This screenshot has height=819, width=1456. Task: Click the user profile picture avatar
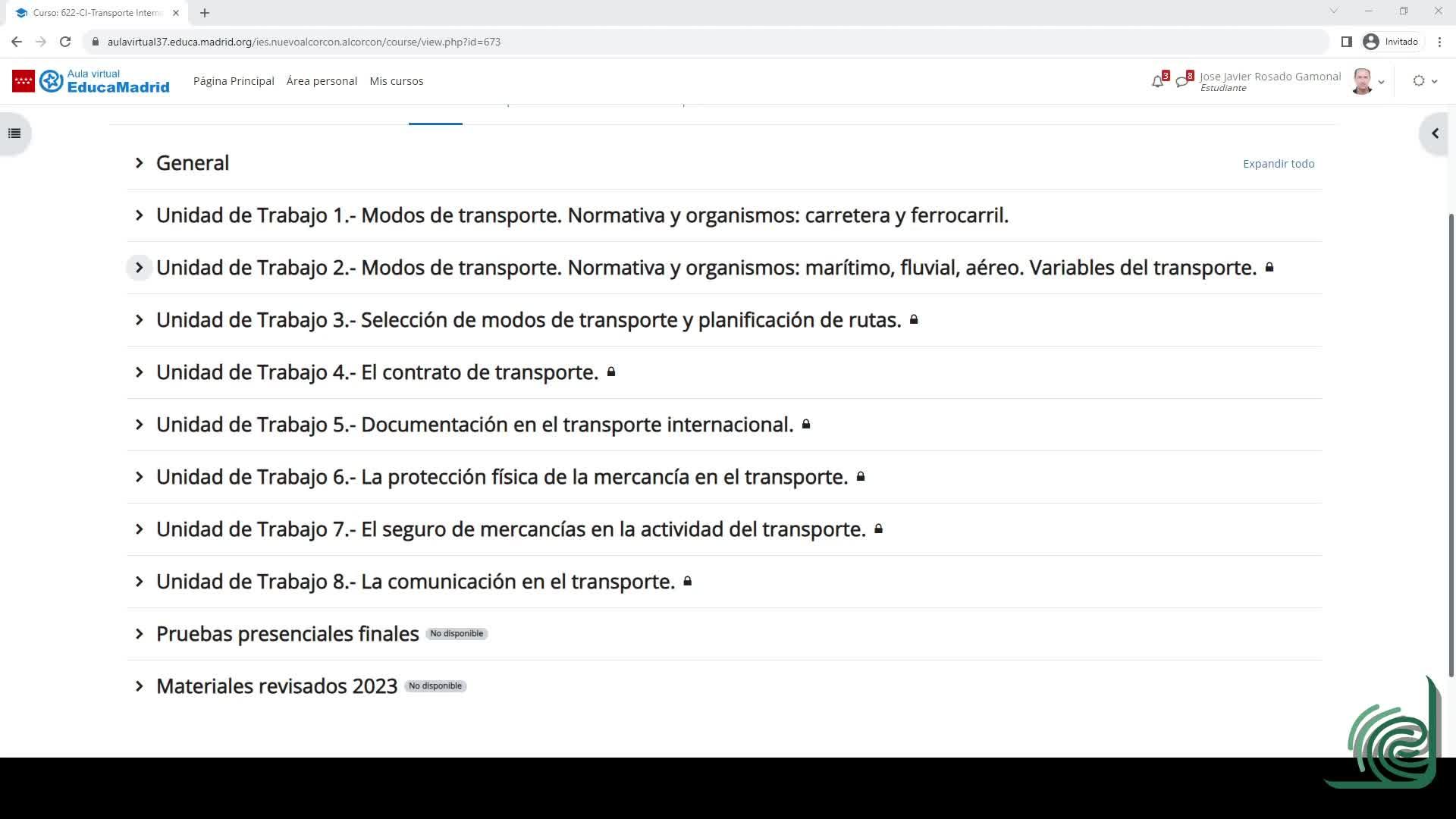point(1362,81)
